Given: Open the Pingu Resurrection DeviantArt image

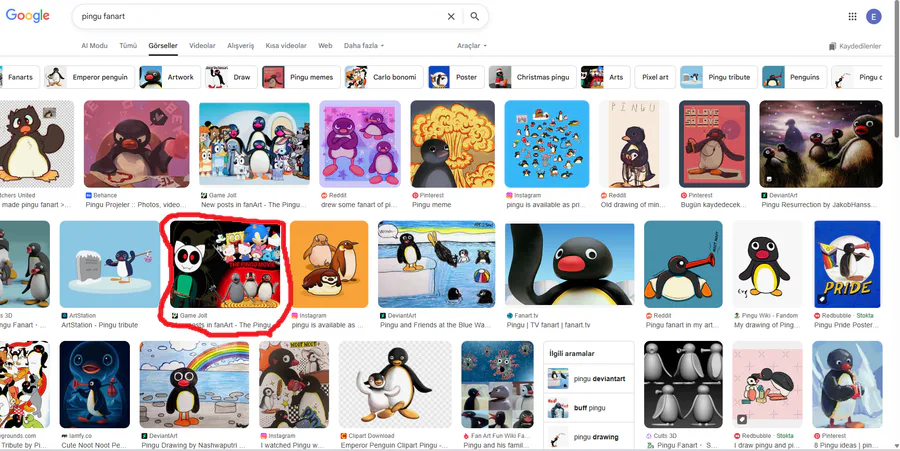Looking at the screenshot, I should pos(821,144).
